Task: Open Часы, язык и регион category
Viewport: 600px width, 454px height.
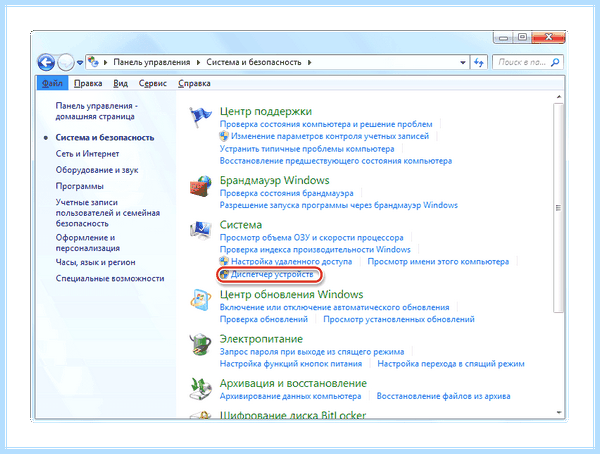Action: click(x=95, y=262)
